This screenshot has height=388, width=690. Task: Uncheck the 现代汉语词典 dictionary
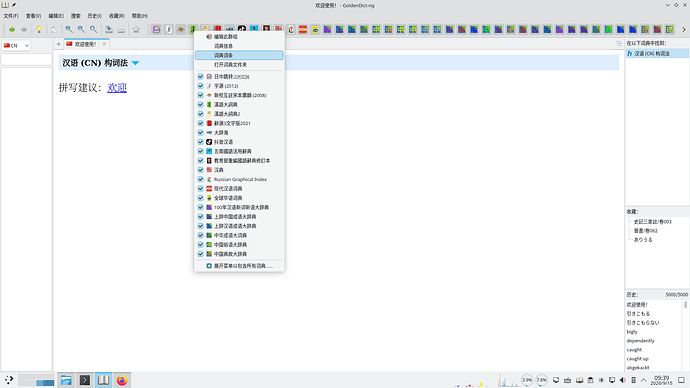[201, 189]
